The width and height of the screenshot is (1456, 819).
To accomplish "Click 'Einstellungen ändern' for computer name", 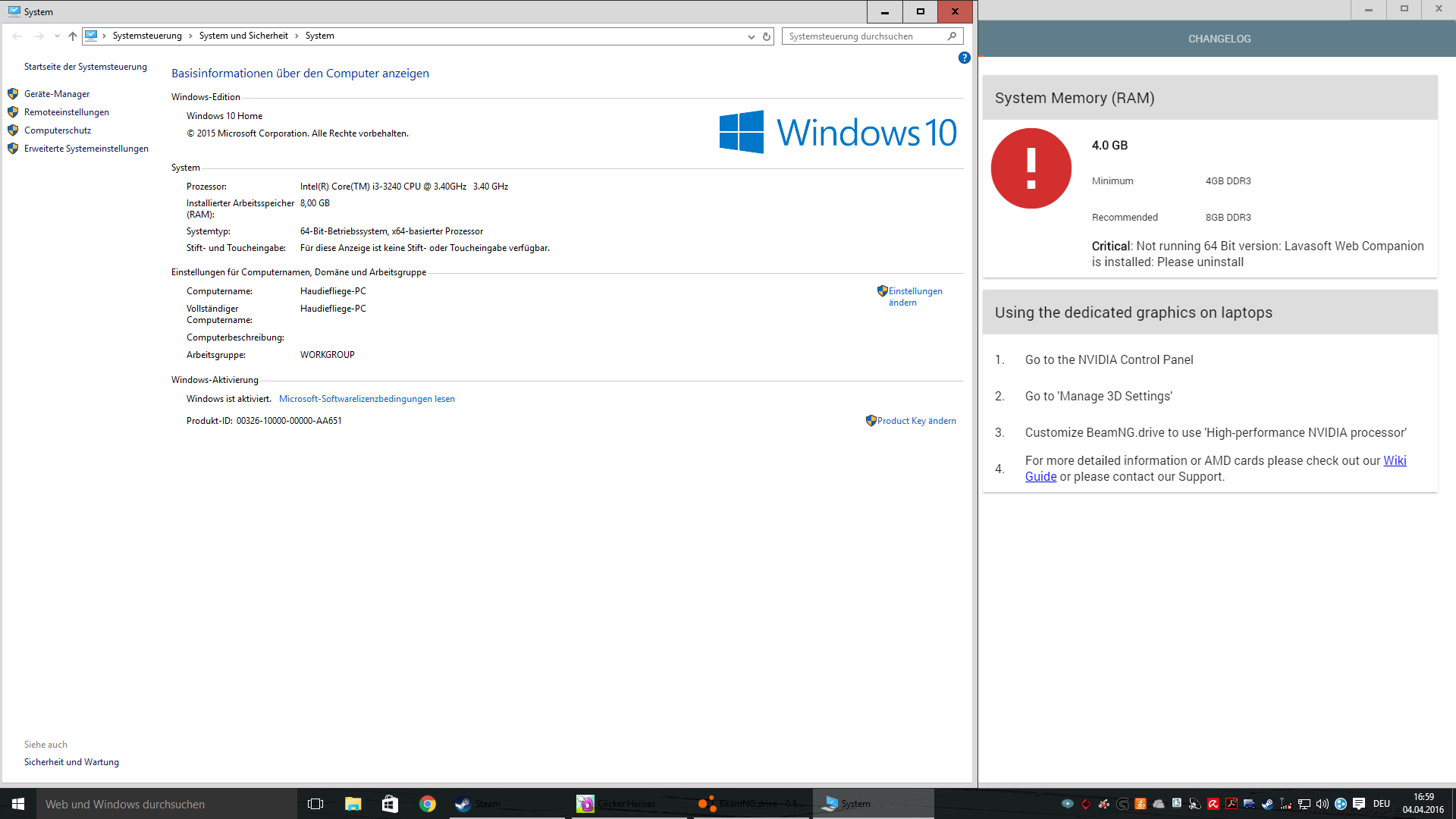I will pos(915,297).
